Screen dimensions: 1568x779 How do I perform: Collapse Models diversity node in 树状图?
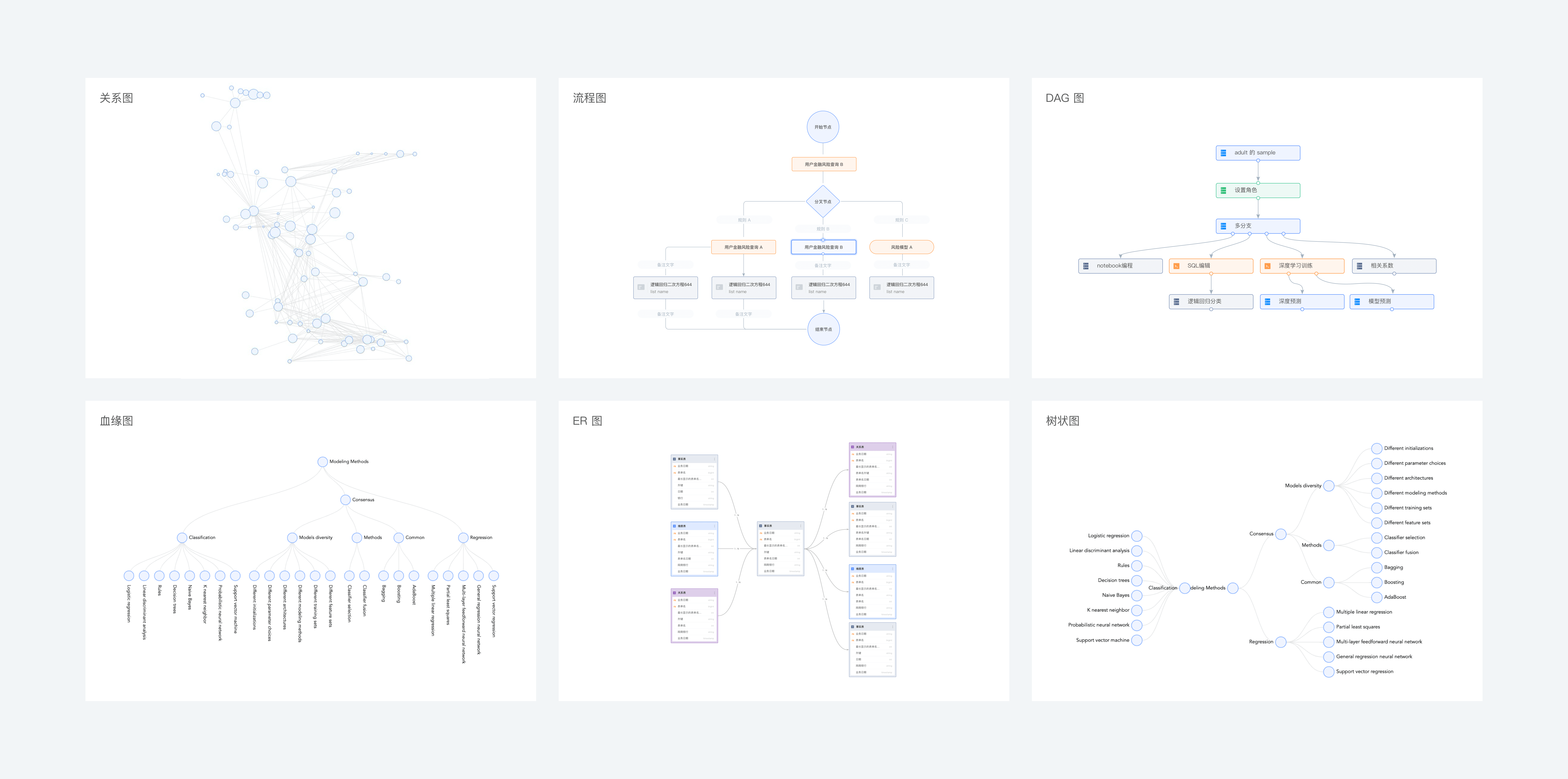[x=1329, y=486]
